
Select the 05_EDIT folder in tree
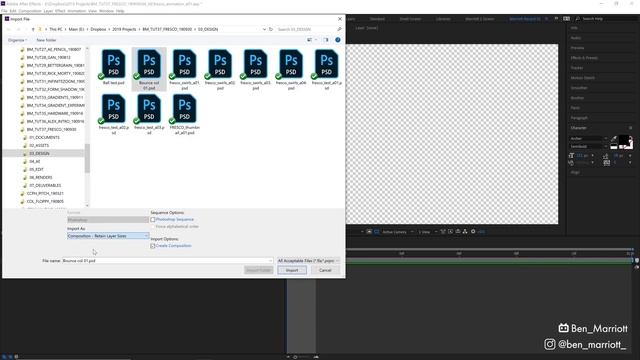[36, 169]
